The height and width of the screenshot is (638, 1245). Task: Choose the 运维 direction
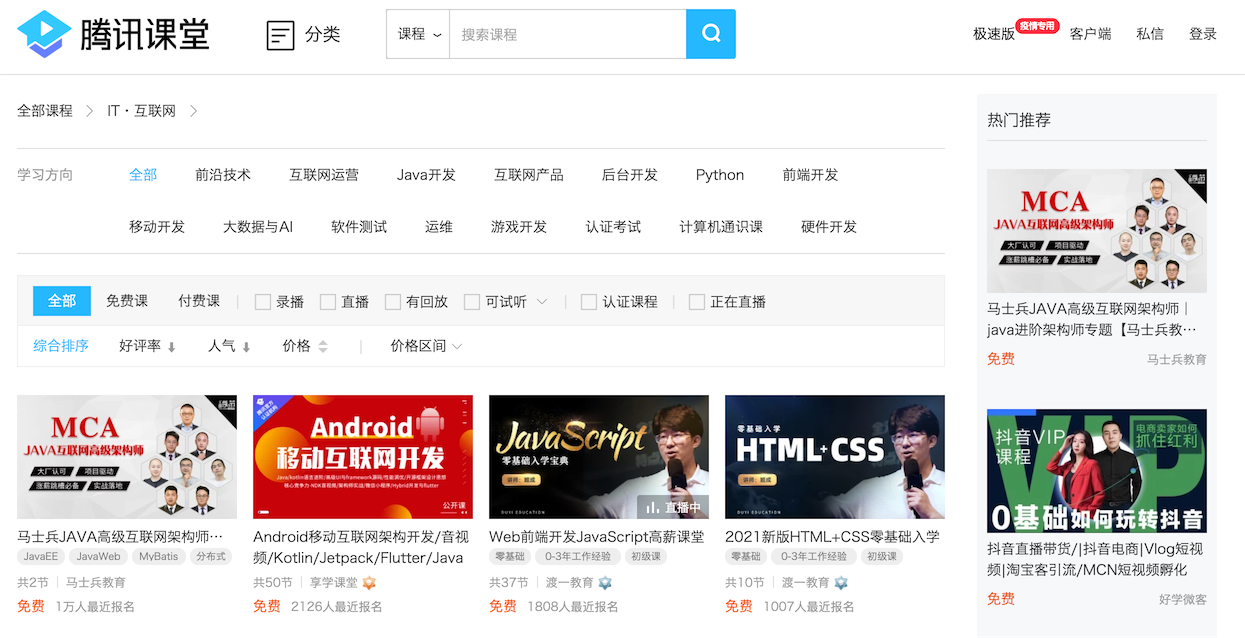pos(439,227)
